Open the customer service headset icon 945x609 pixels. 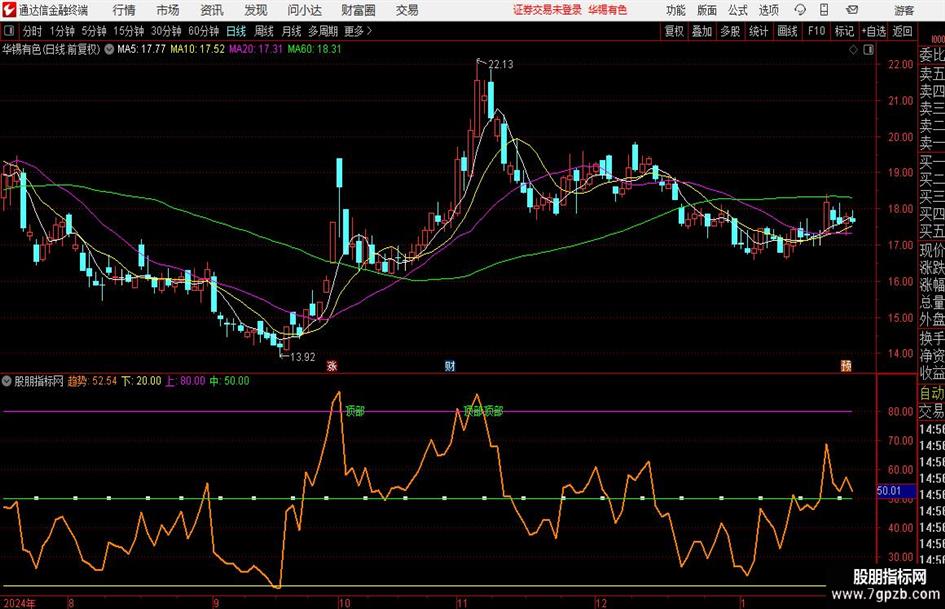click(800, 10)
